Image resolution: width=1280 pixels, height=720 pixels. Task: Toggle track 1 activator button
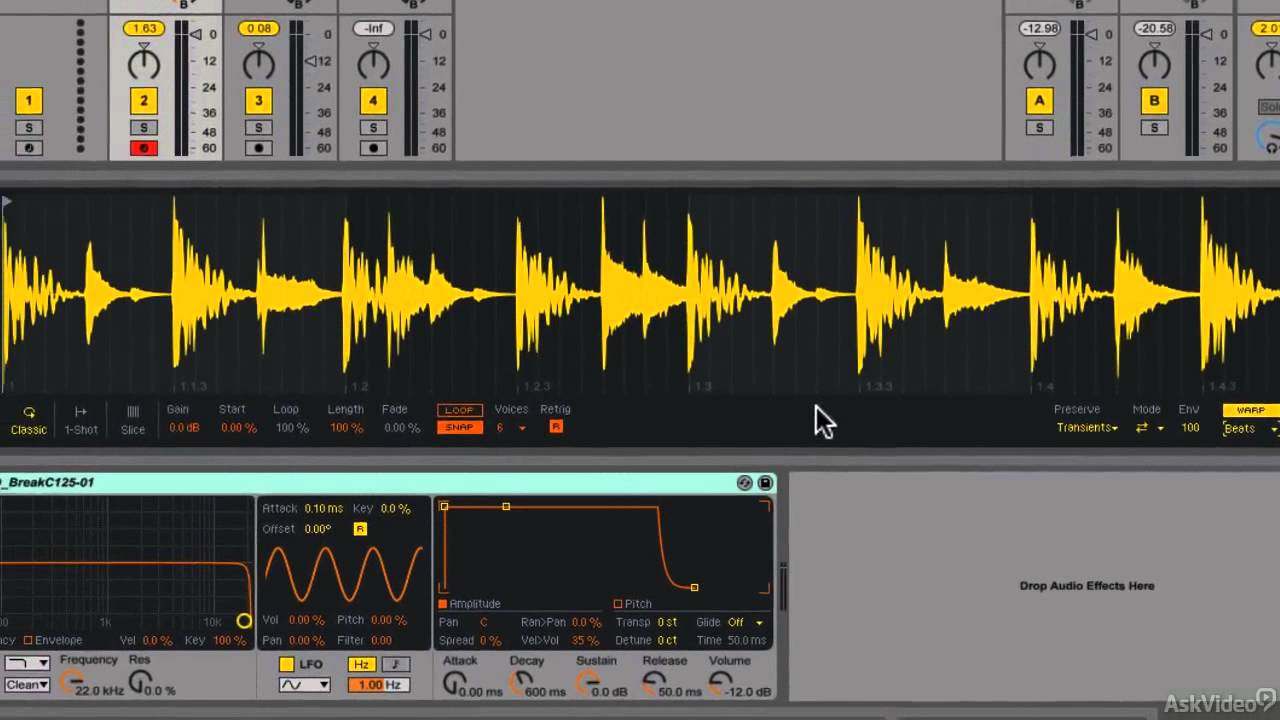29,100
